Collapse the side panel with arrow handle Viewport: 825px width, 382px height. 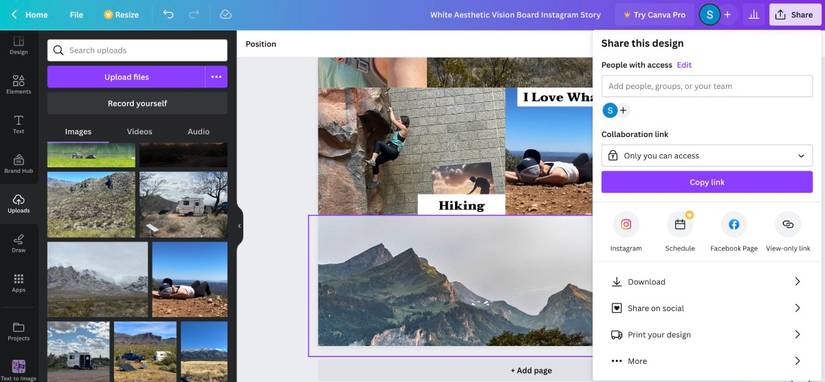click(x=239, y=226)
